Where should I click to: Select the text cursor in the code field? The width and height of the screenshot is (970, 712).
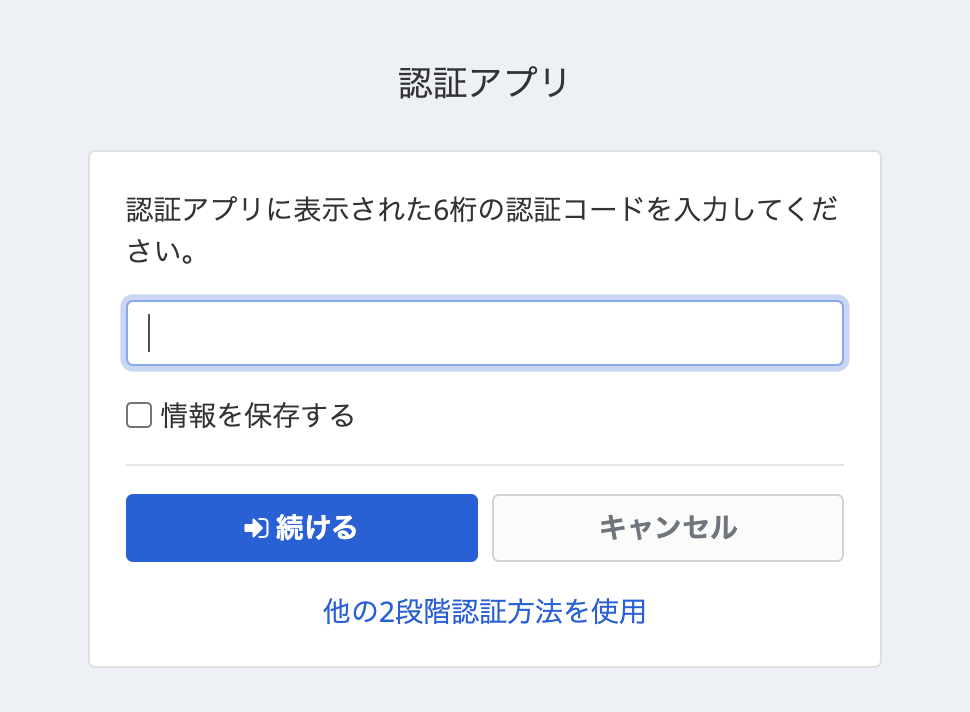(149, 333)
